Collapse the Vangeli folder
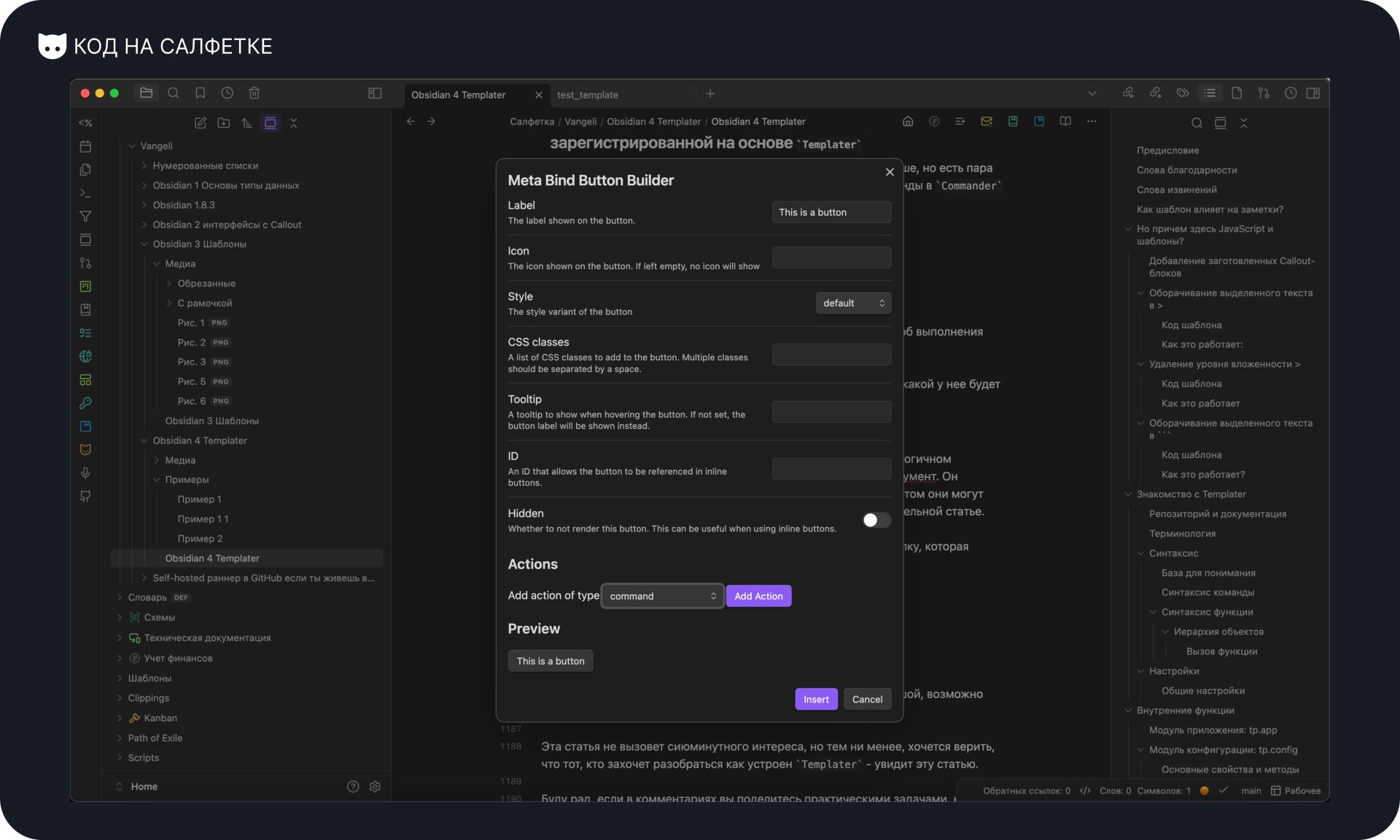1400x840 pixels. pos(132,146)
